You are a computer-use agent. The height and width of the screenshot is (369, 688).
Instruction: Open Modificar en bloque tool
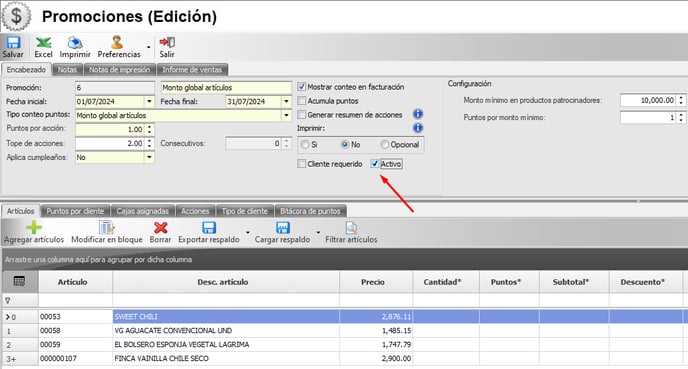coord(107,228)
